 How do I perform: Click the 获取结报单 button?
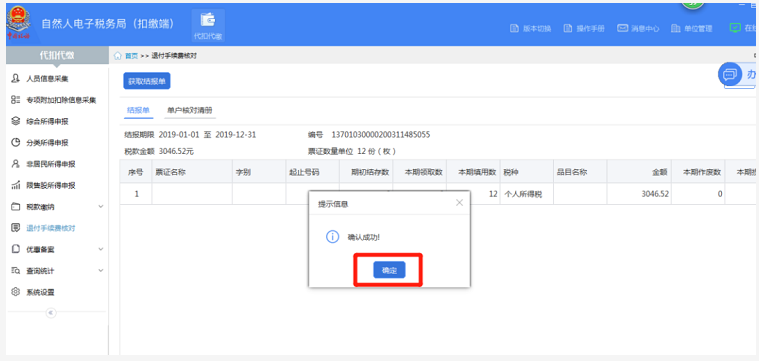147,81
